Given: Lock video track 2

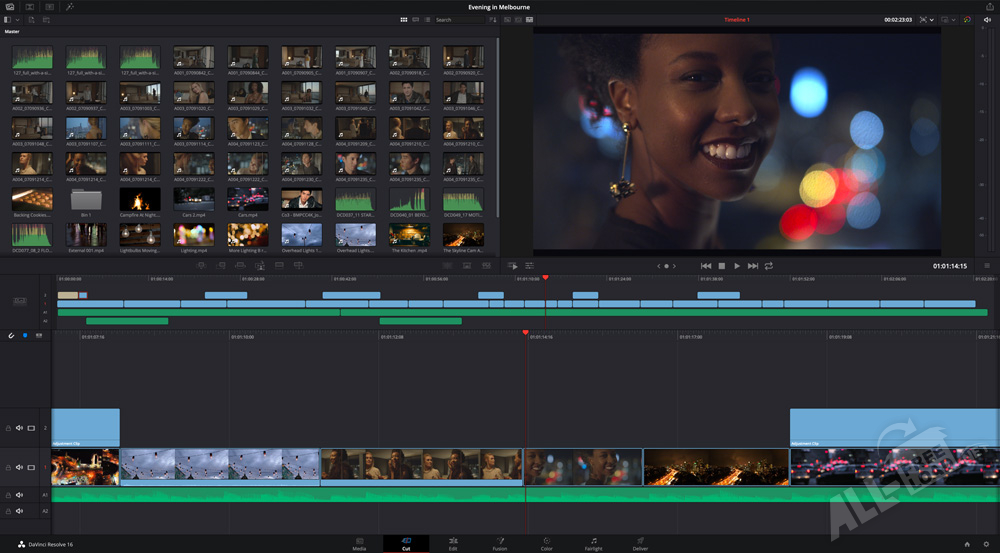Looking at the screenshot, I should 8,428.
